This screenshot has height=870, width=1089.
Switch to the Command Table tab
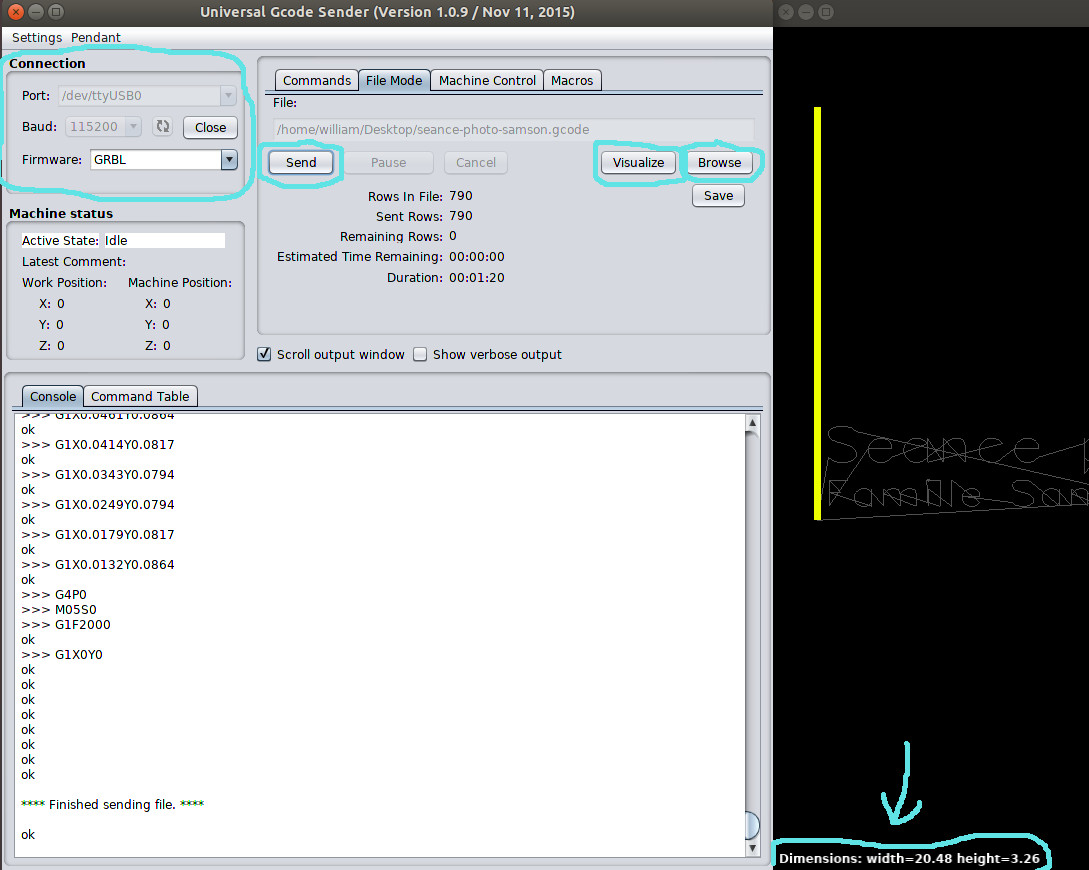tap(140, 396)
